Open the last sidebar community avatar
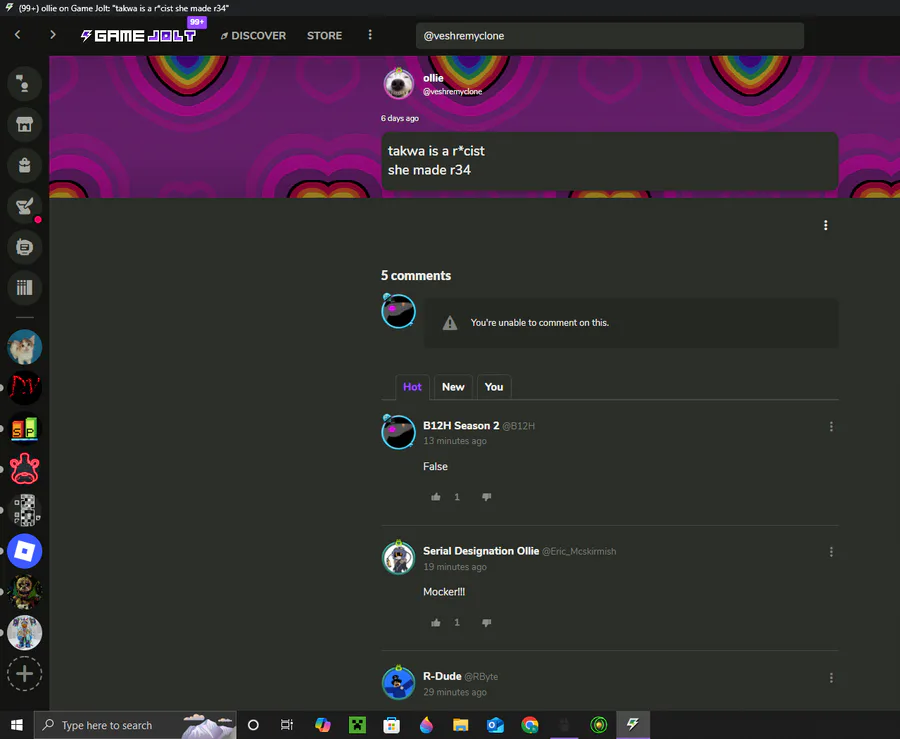The image size is (900, 739). pyautogui.click(x=24, y=632)
